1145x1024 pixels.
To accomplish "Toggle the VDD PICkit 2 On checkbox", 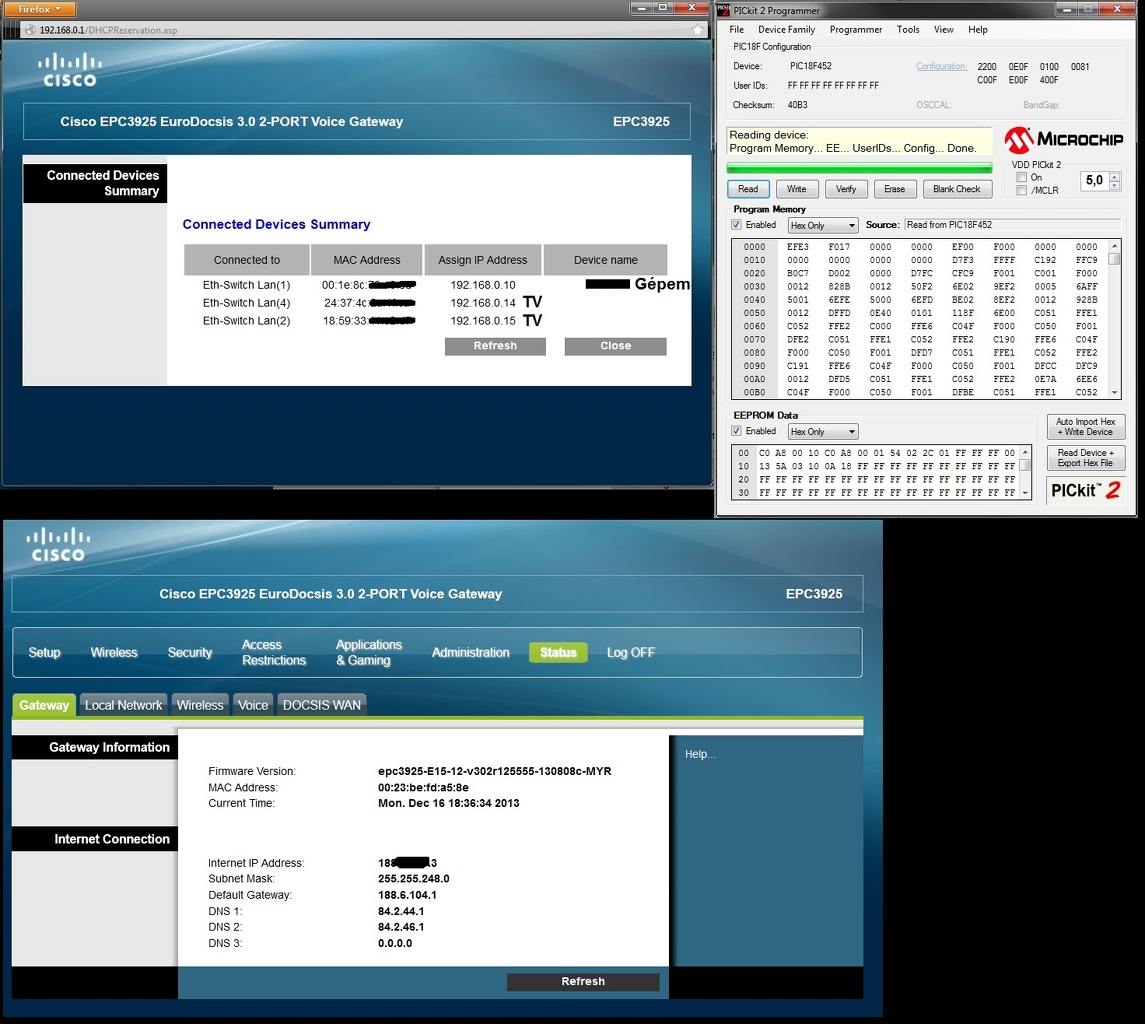I will pyautogui.click(x=1022, y=177).
